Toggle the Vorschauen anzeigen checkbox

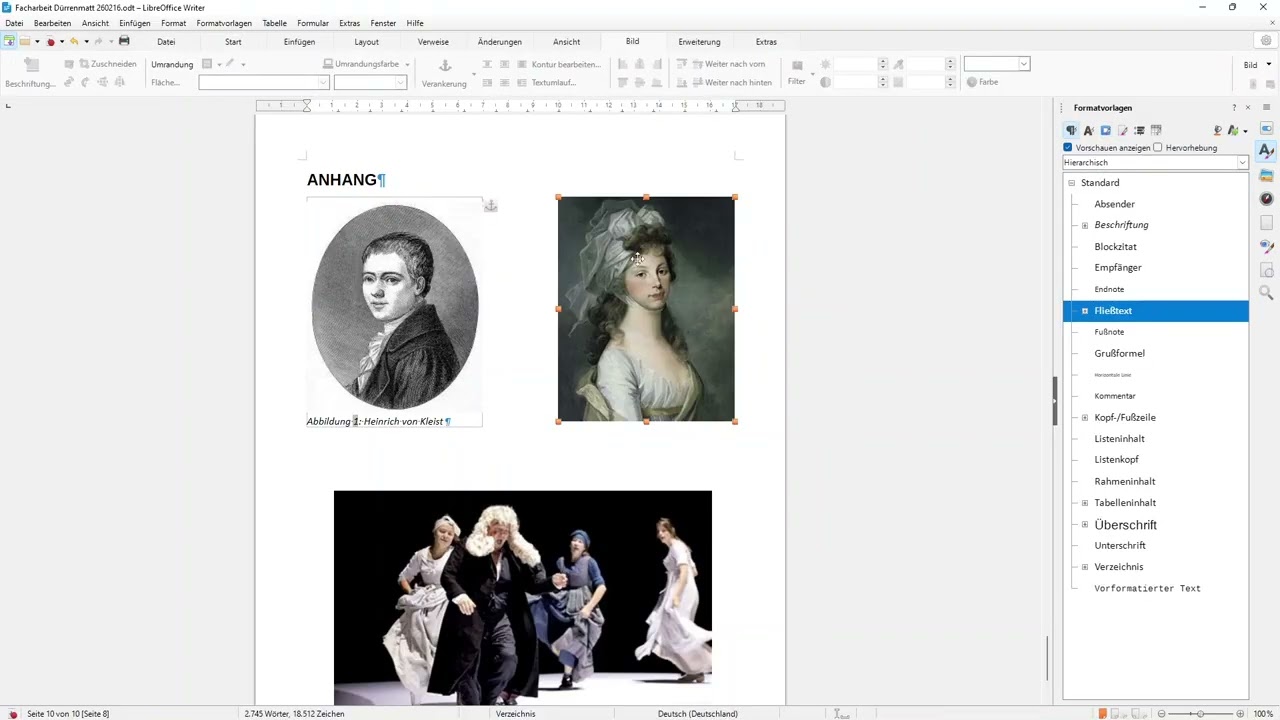point(1068,147)
